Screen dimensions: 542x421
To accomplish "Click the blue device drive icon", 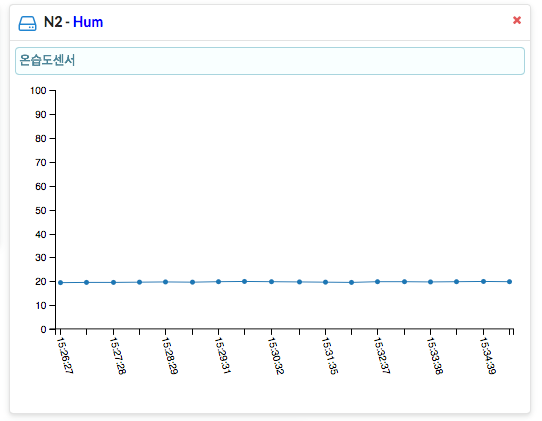I will [x=27, y=23].
